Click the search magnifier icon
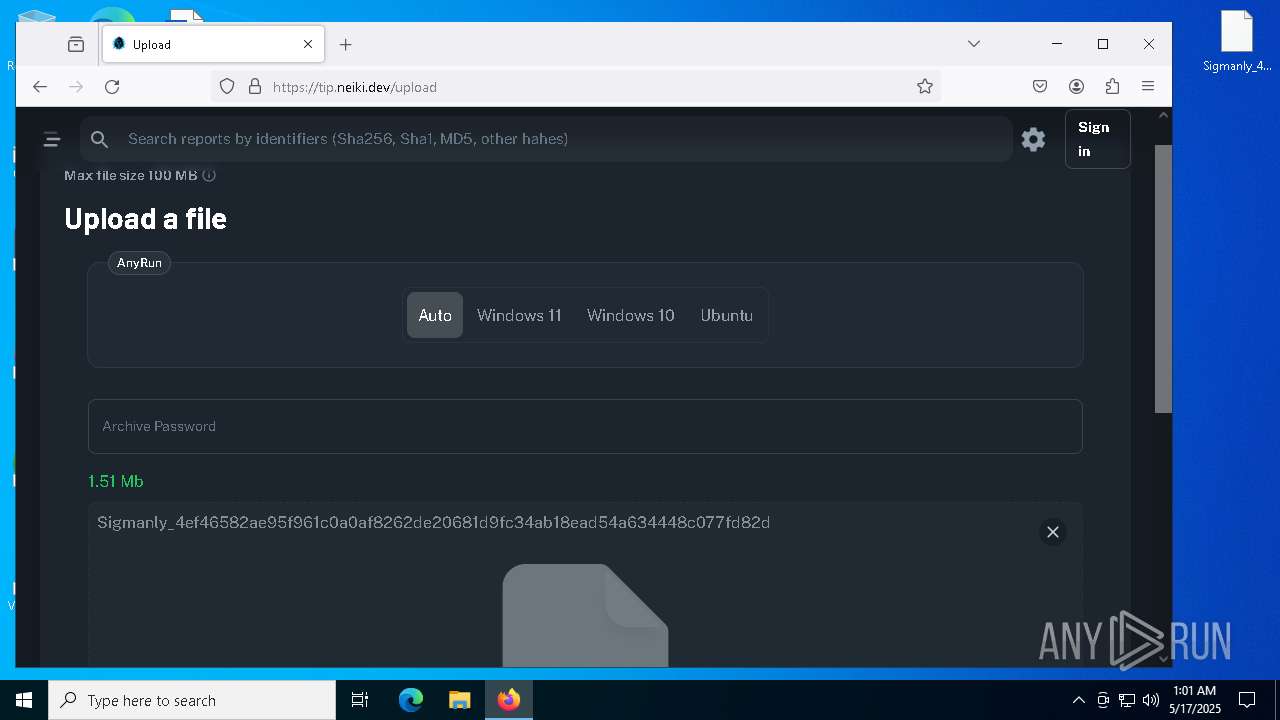This screenshot has width=1280, height=720. click(x=99, y=139)
